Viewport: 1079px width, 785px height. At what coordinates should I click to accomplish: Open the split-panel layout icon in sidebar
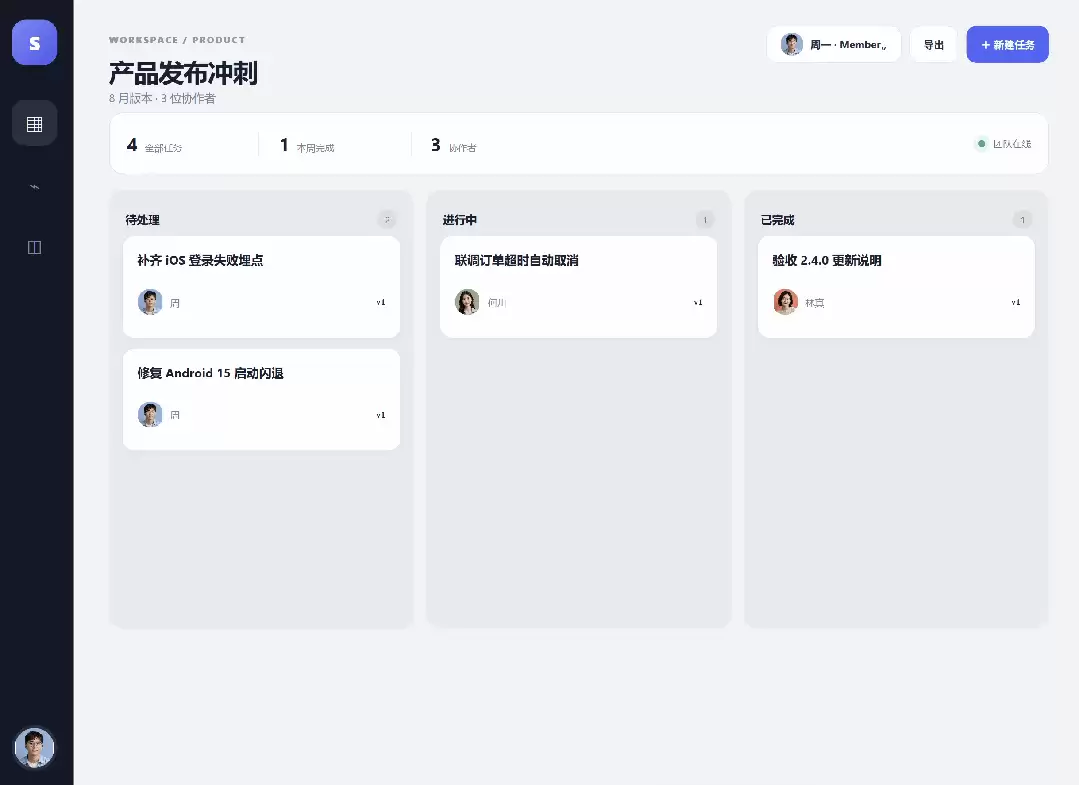point(34,248)
